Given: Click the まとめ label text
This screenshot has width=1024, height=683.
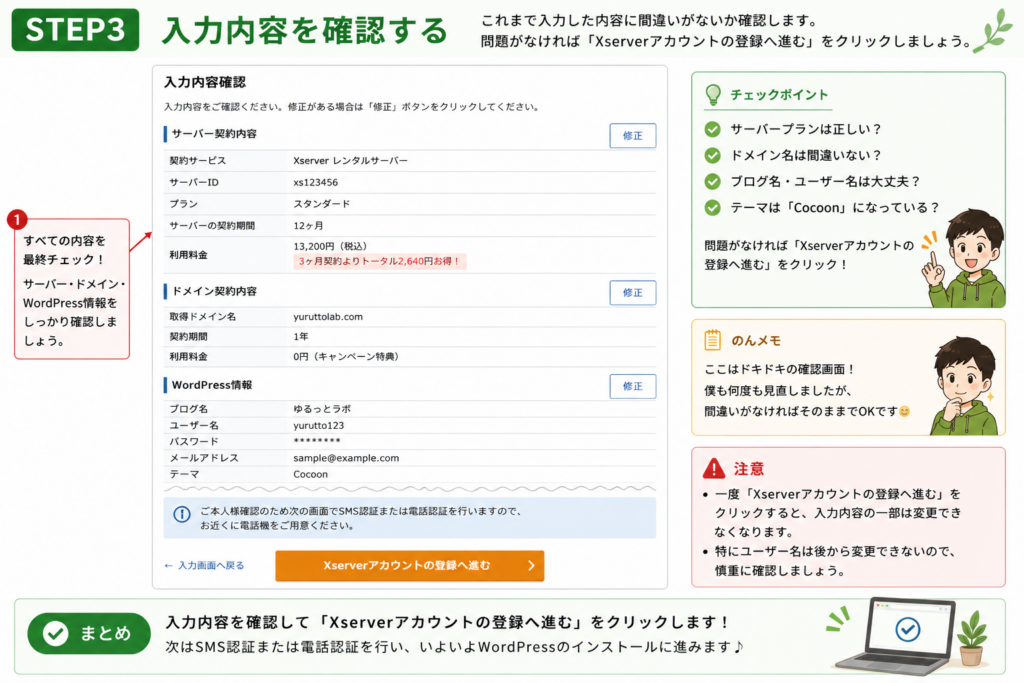Looking at the screenshot, I should coord(105,633).
